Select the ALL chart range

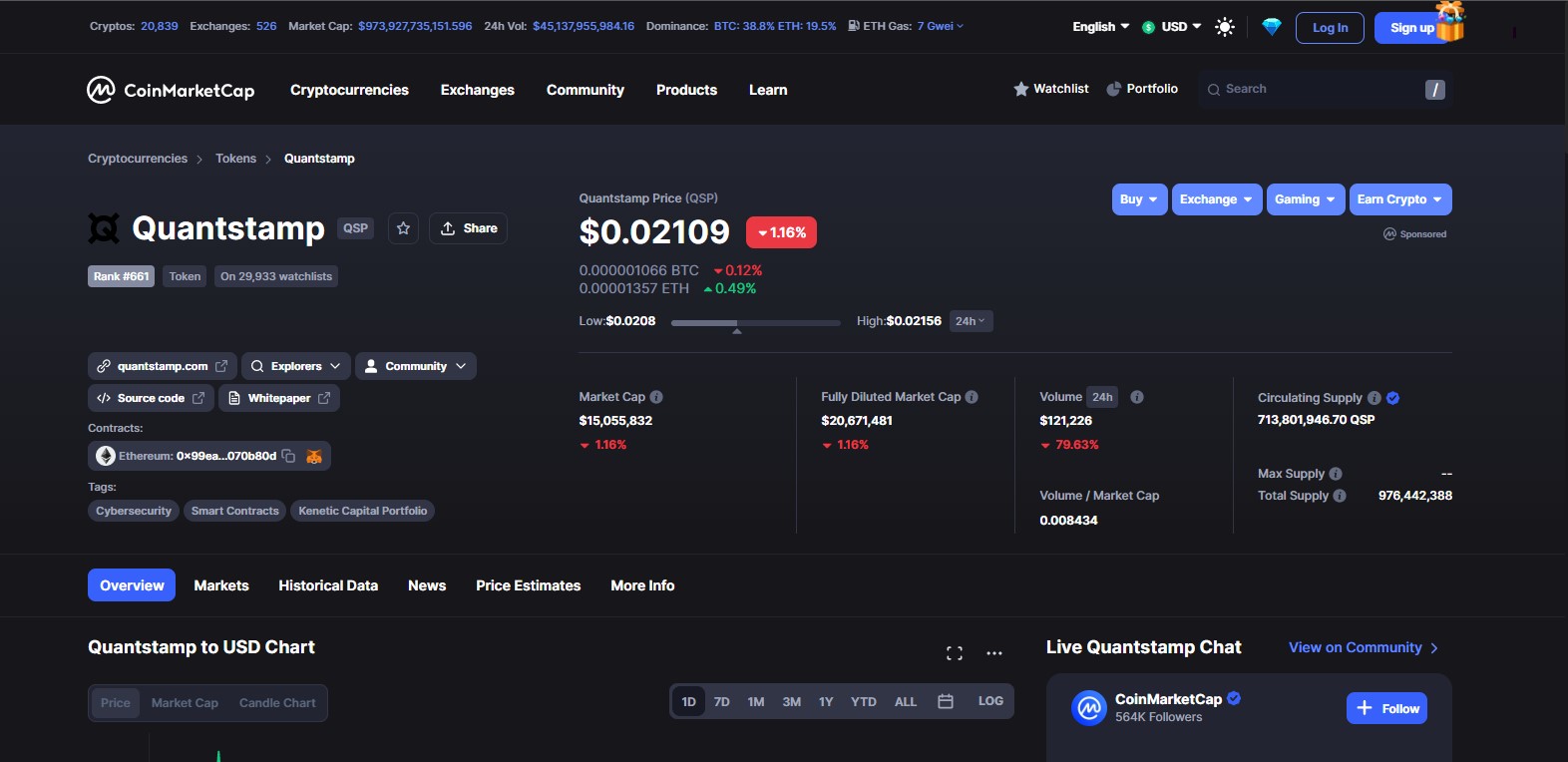[x=906, y=702]
